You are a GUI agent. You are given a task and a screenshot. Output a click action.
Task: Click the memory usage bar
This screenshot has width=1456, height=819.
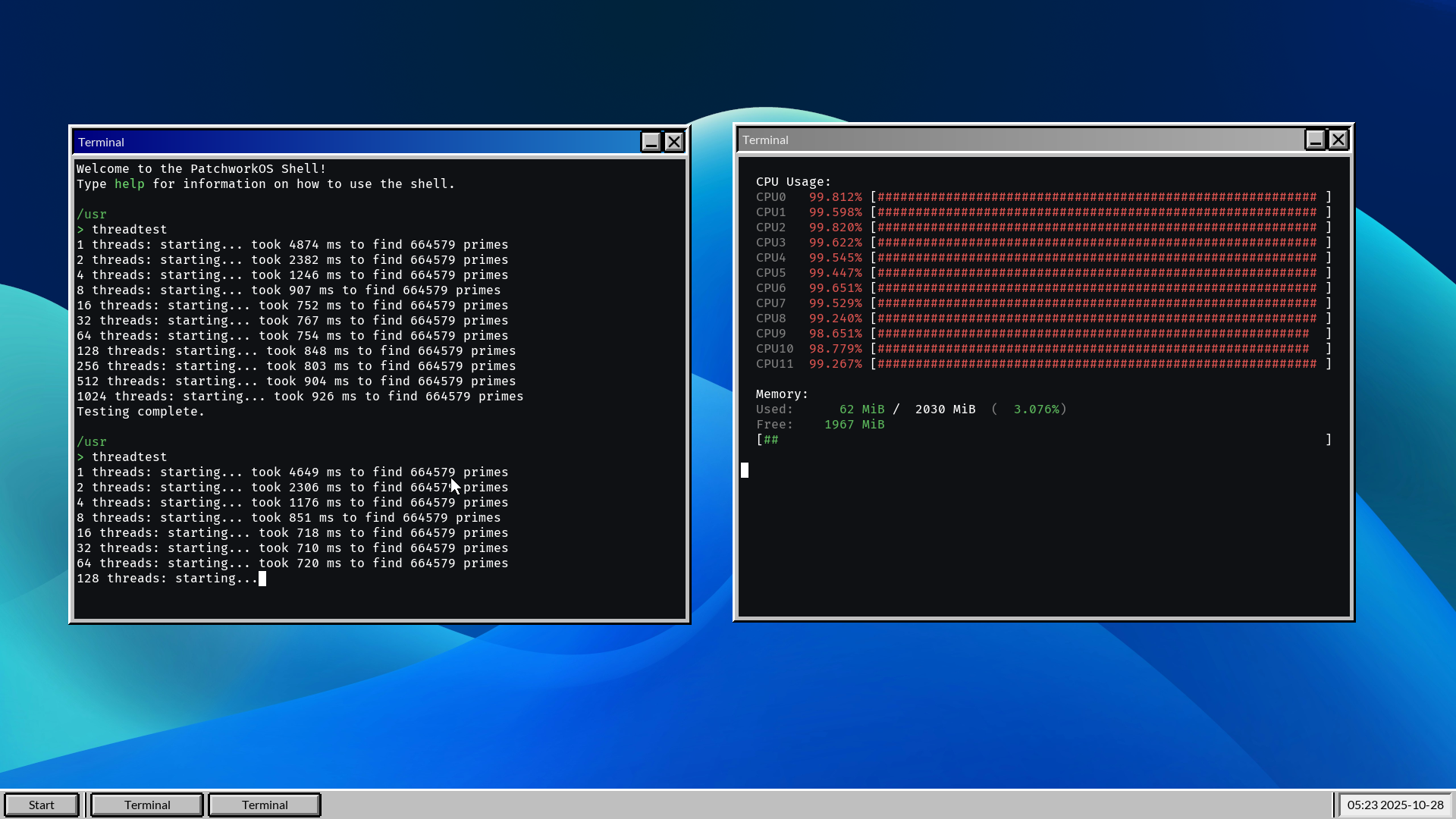1043,440
